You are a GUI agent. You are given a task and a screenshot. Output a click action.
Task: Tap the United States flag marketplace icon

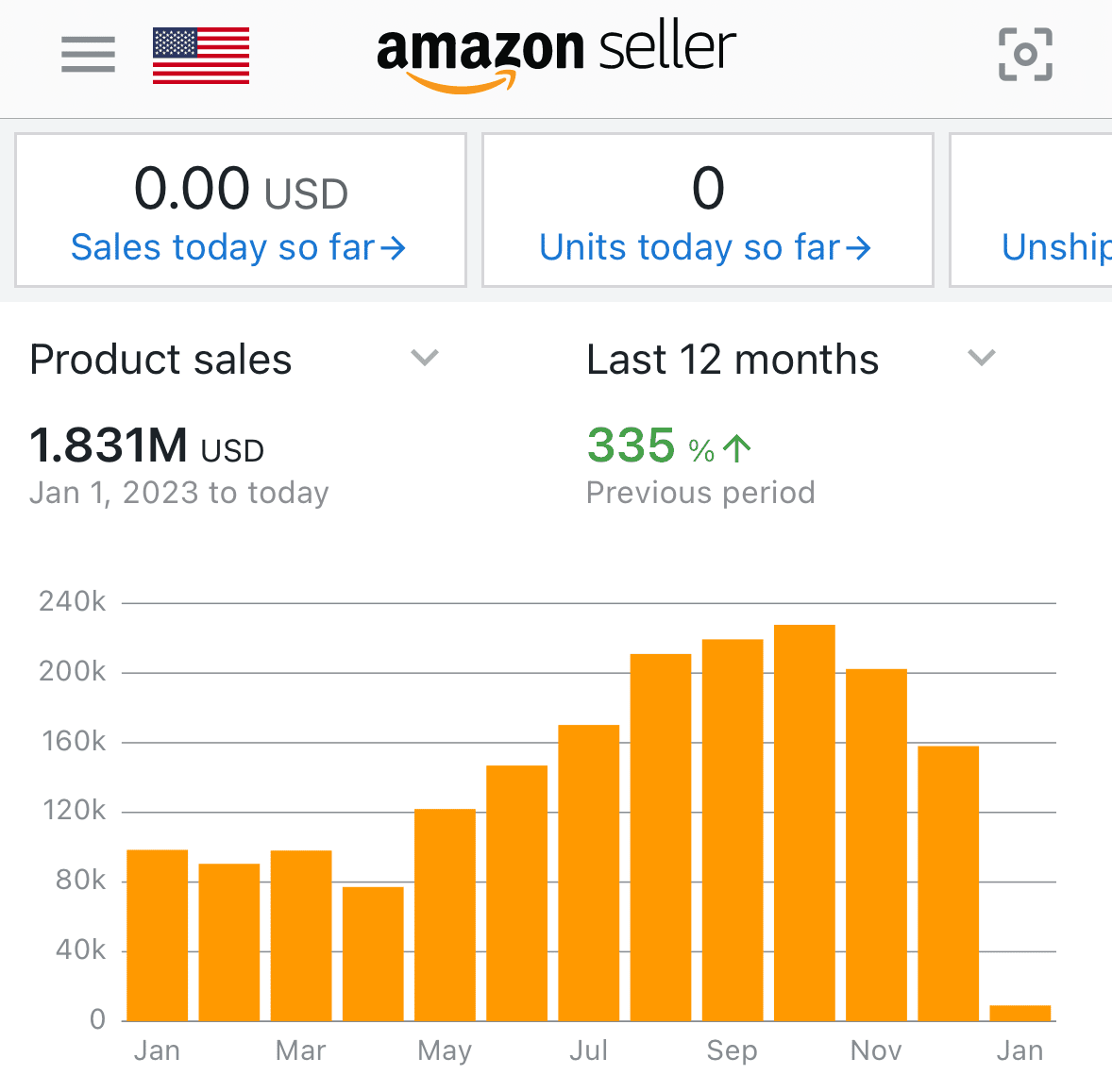tap(201, 56)
